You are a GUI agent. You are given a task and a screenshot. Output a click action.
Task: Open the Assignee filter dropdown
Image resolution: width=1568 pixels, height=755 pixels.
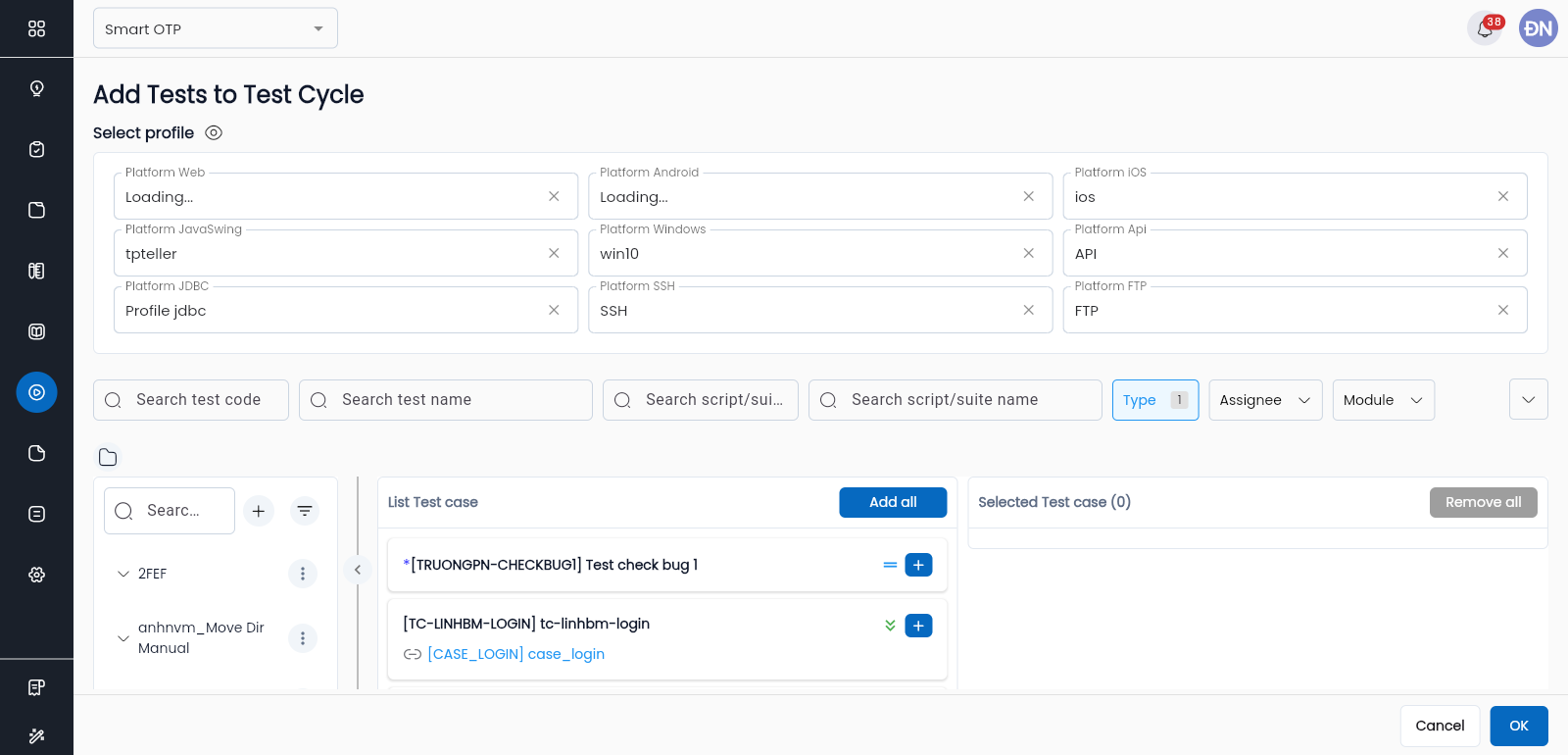1264,400
